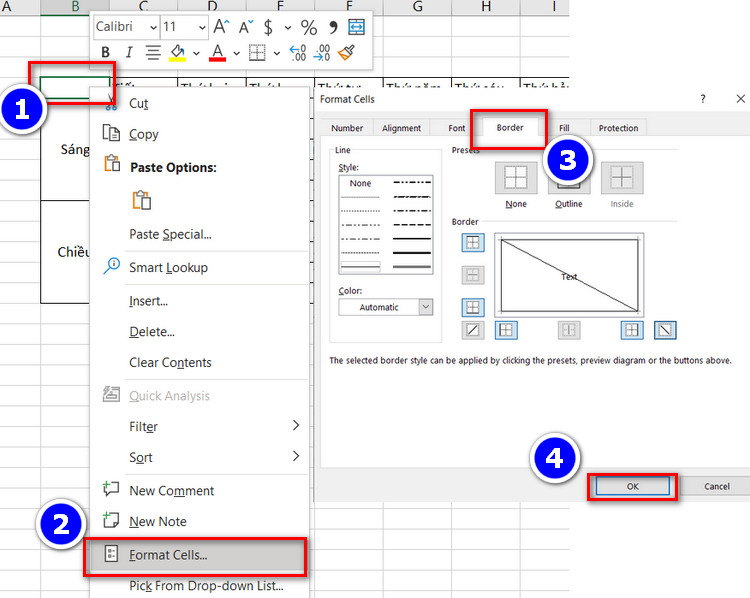Select column G header
The width and height of the screenshot is (750, 598).
[x=418, y=7]
